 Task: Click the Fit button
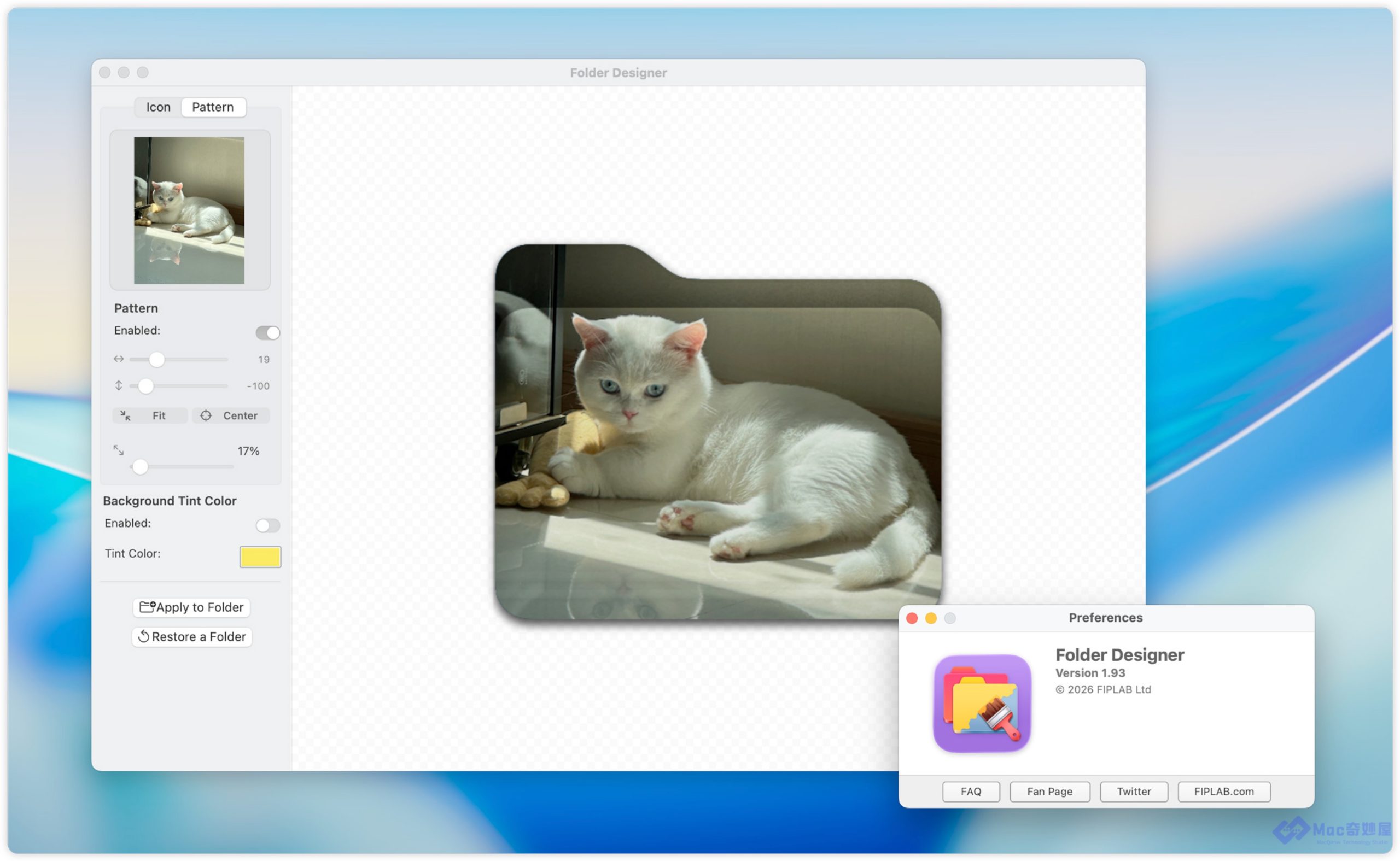150,415
